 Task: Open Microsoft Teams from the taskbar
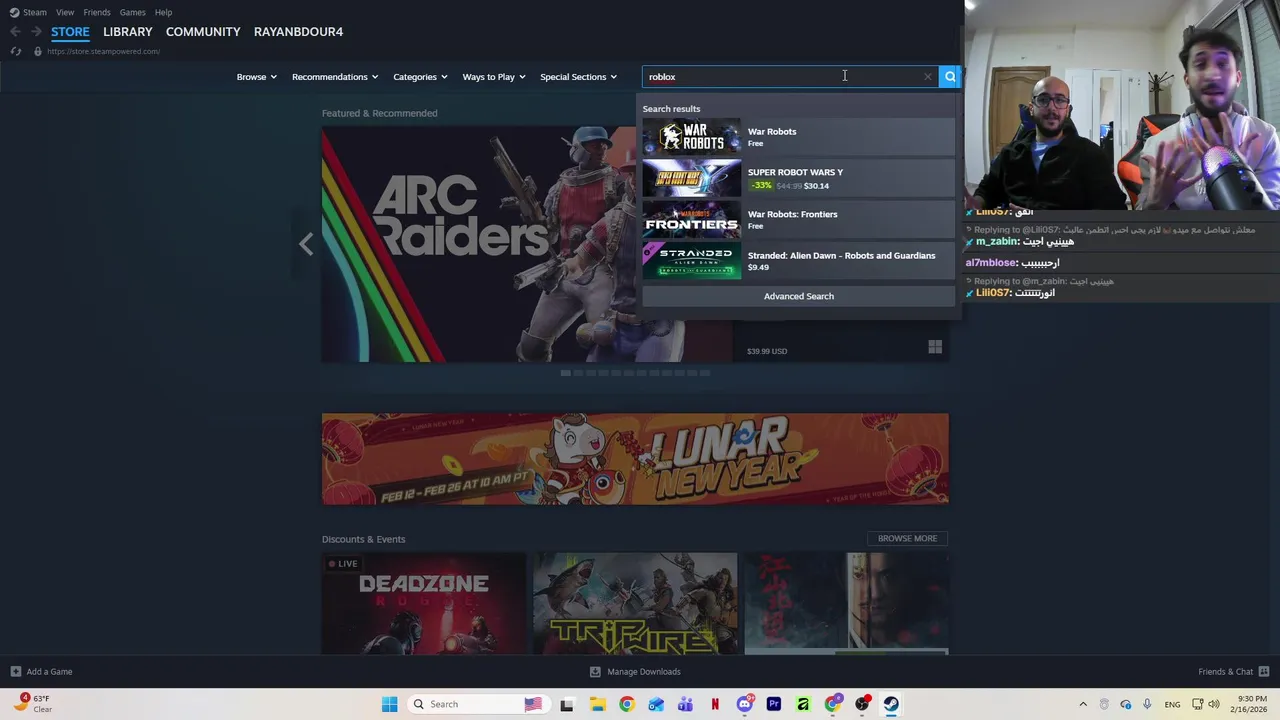pos(685,704)
